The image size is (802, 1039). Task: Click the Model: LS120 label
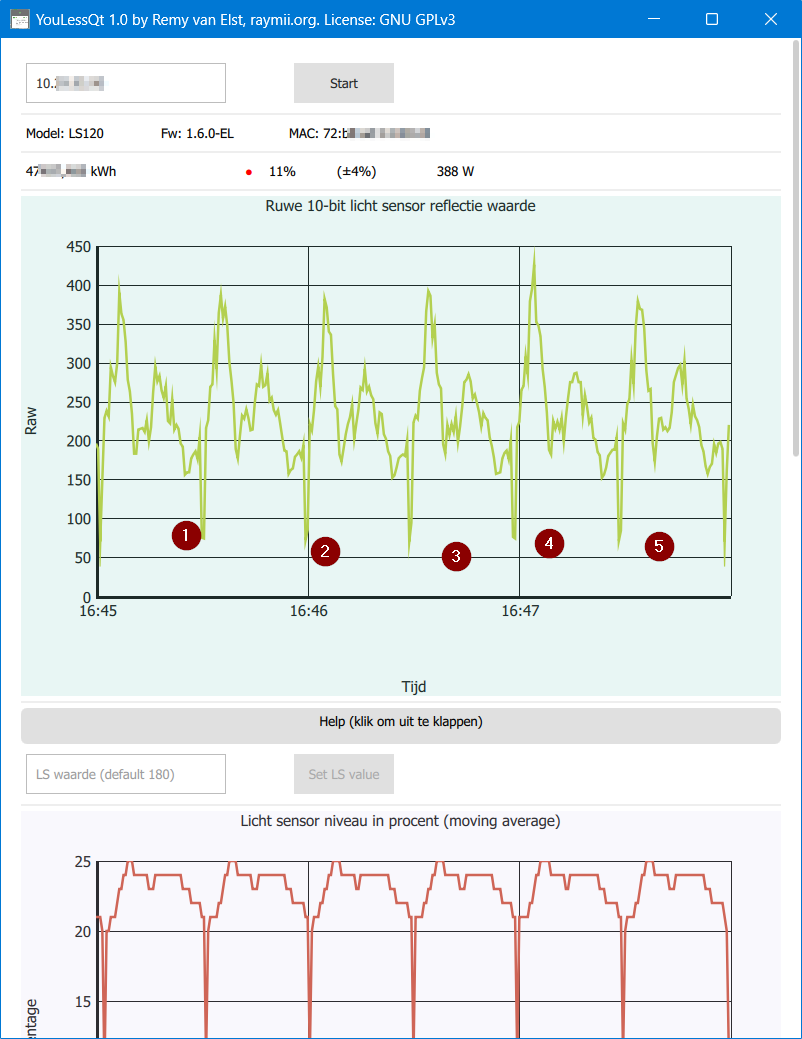[x=65, y=133]
